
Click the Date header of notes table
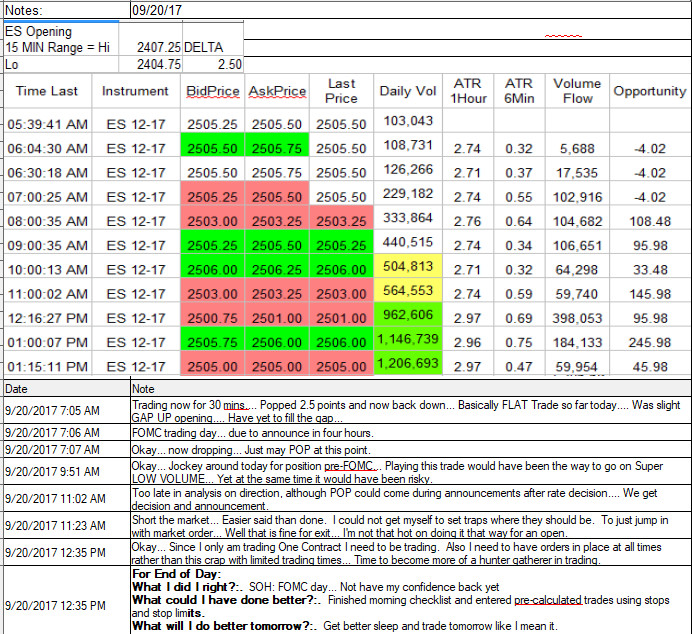click(67, 389)
